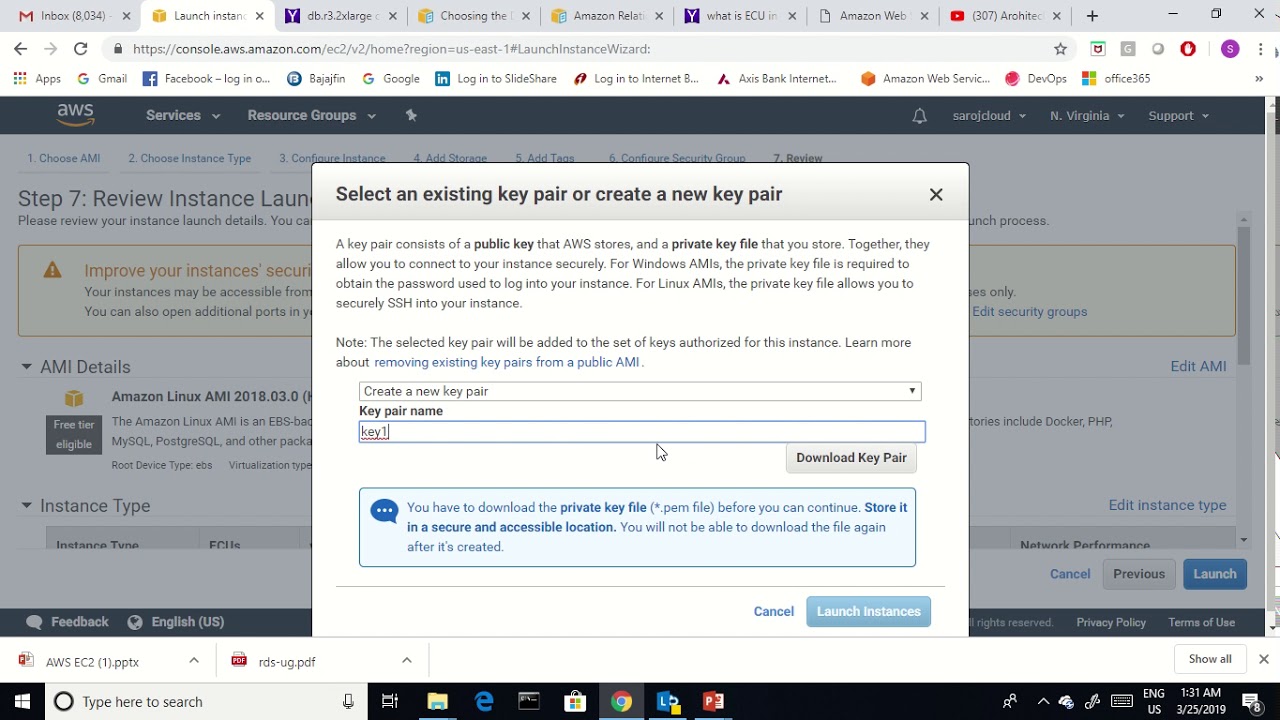Open the Log in to SlideShare bookmark
The image size is (1280, 720).
(496, 79)
